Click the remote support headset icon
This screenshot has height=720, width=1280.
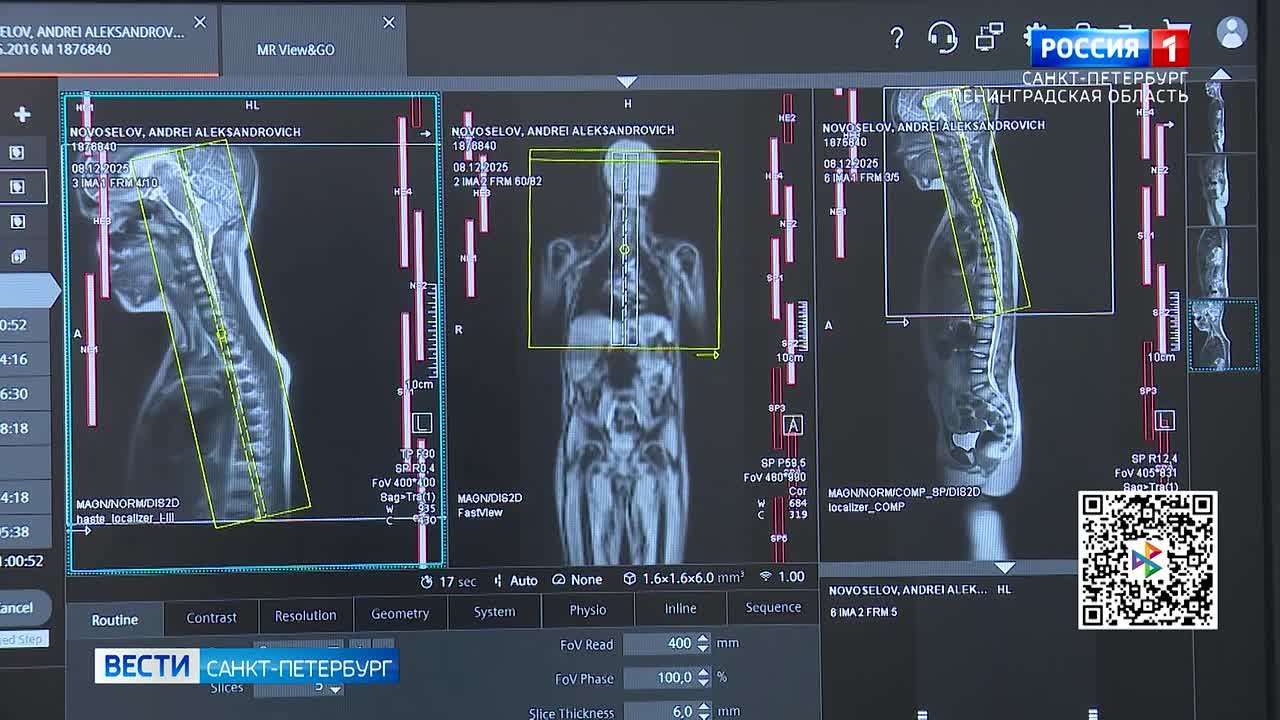[942, 37]
